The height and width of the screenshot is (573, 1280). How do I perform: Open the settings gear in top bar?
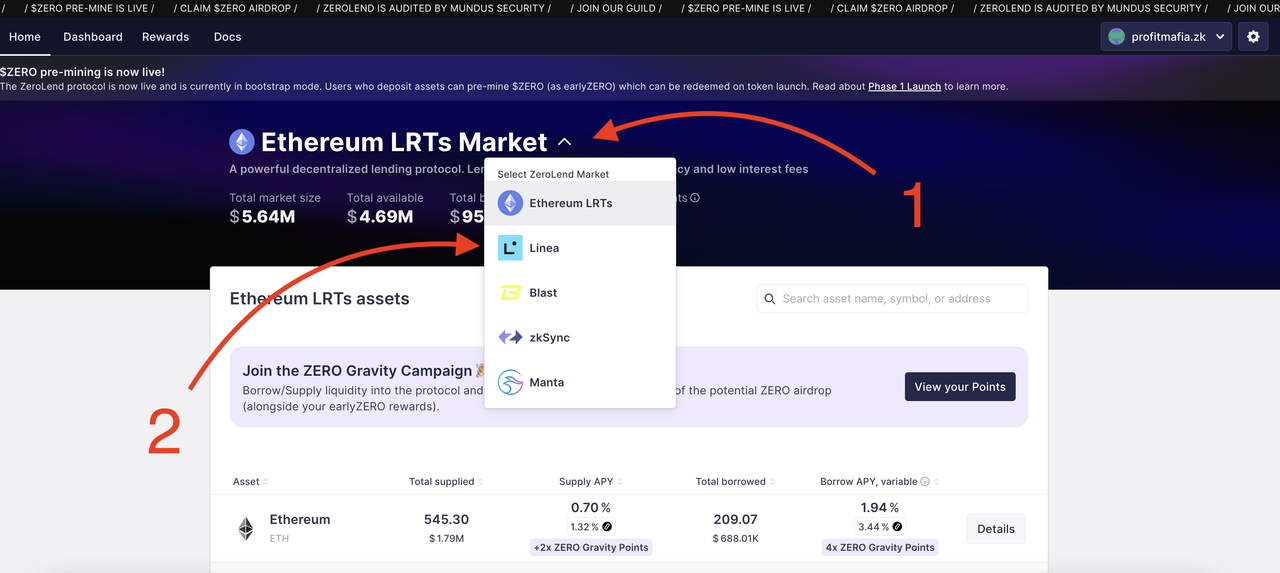[x=1254, y=37]
